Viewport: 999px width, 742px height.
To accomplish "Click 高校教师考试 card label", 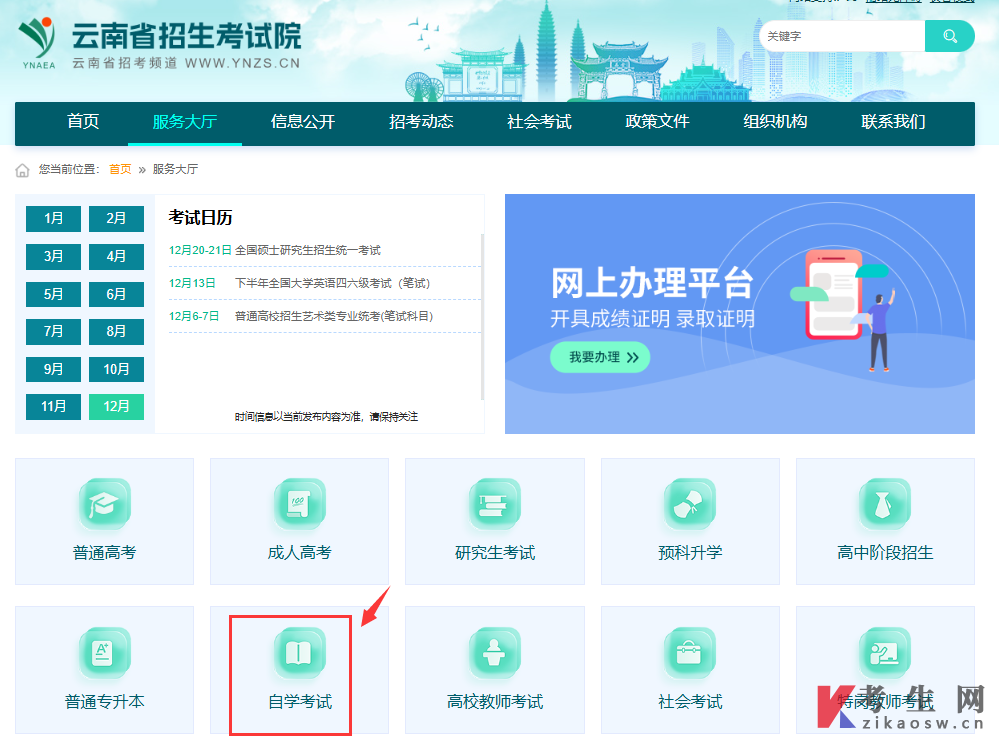I will pos(495,702).
